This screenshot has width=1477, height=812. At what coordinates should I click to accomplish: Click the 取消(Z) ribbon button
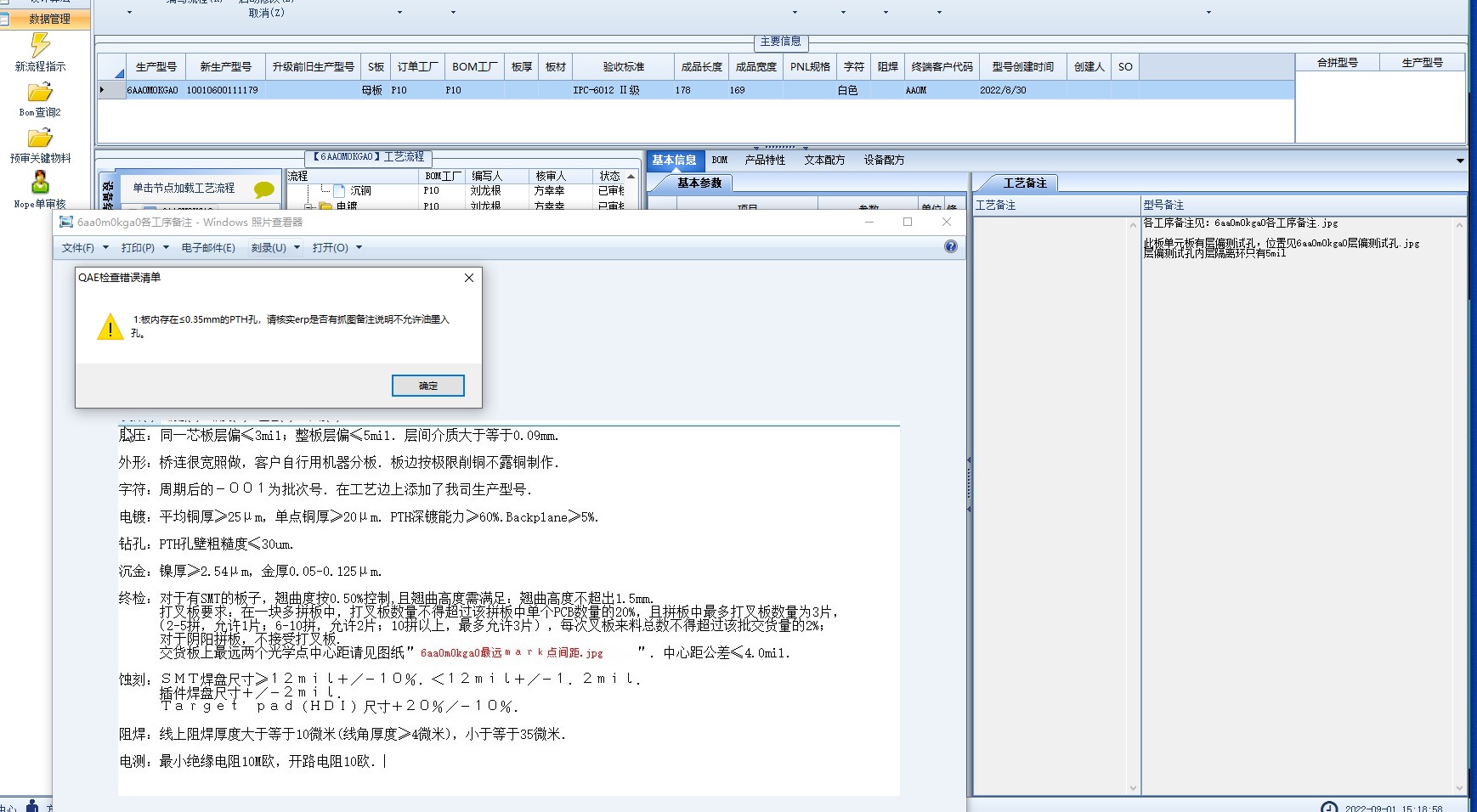tap(267, 13)
